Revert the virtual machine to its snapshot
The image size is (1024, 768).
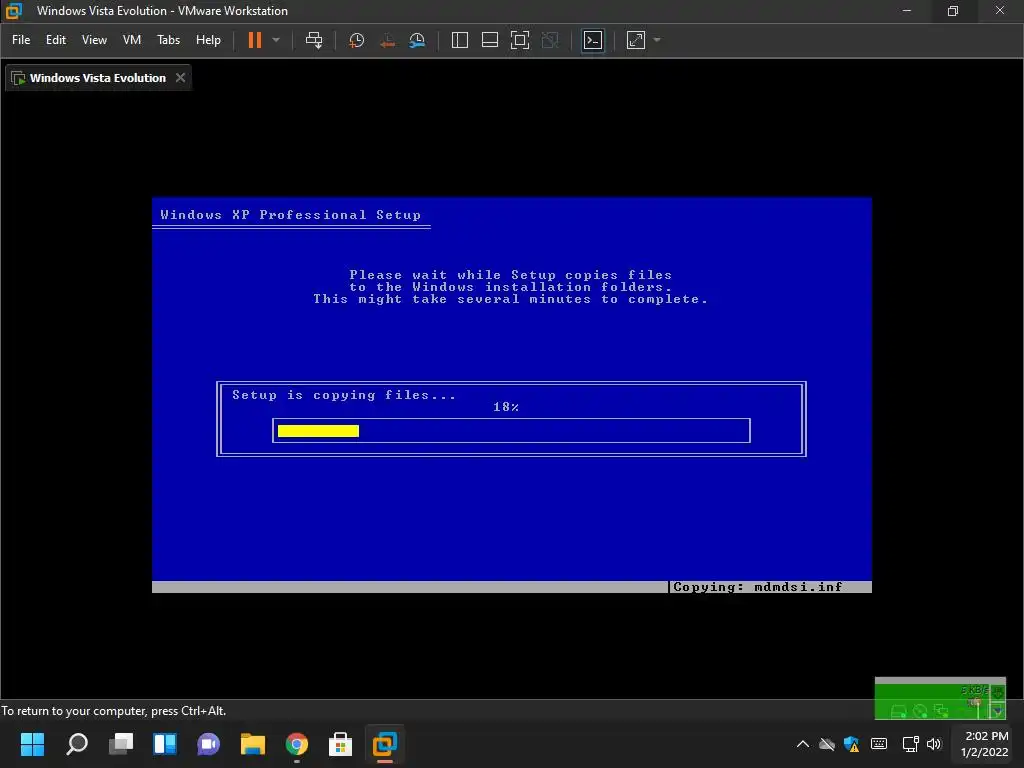(387, 40)
